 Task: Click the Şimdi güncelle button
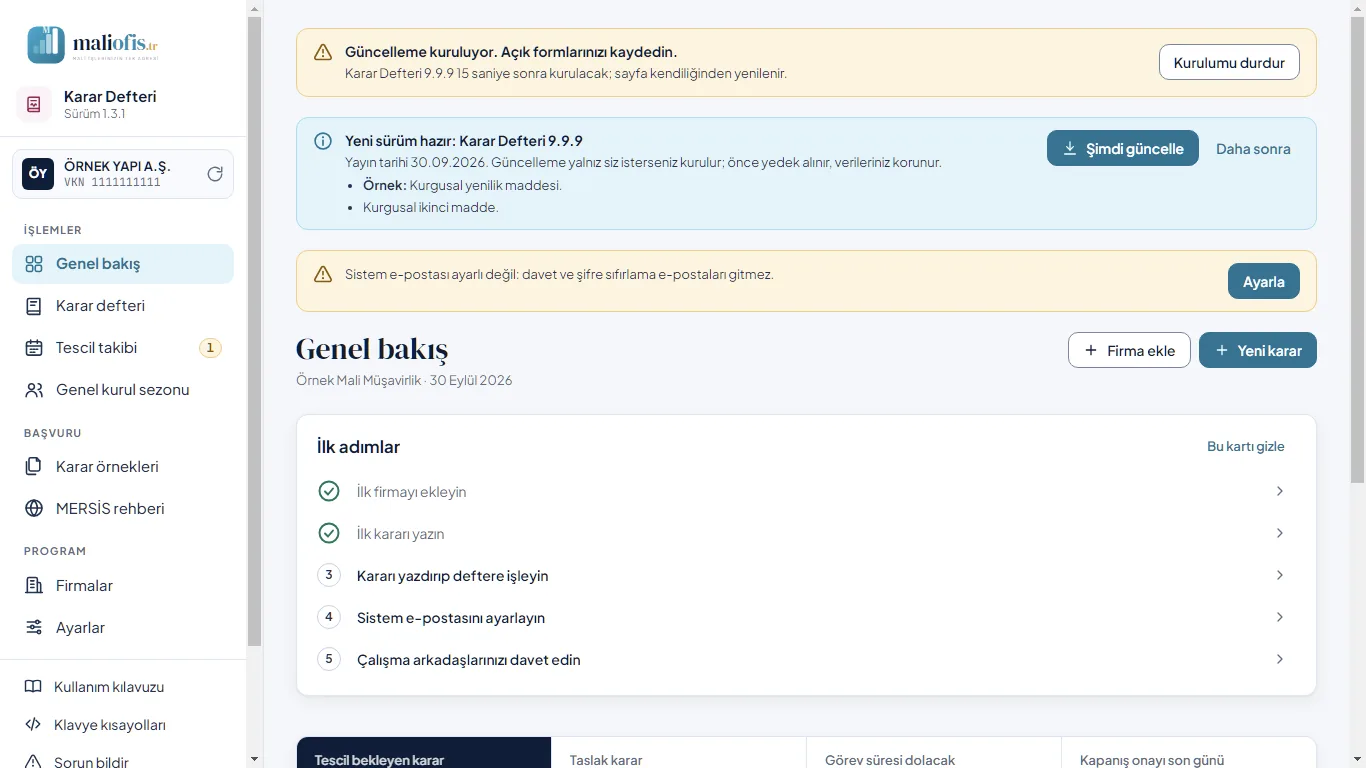pyautogui.click(x=1123, y=148)
